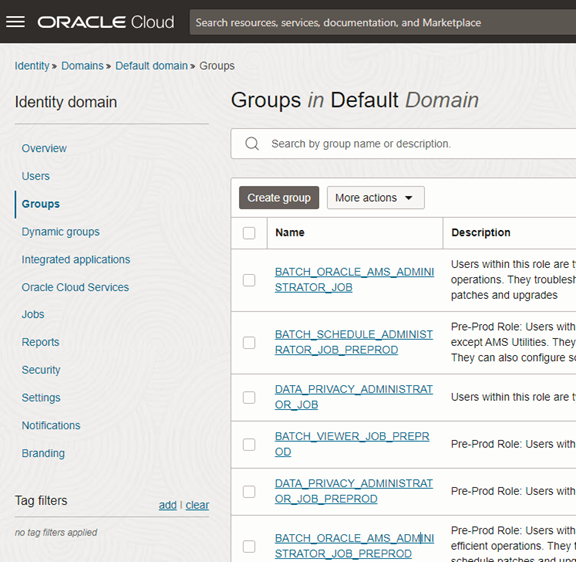Click clear tag filters link
Image resolution: width=576 pixels, height=562 pixels.
(197, 505)
